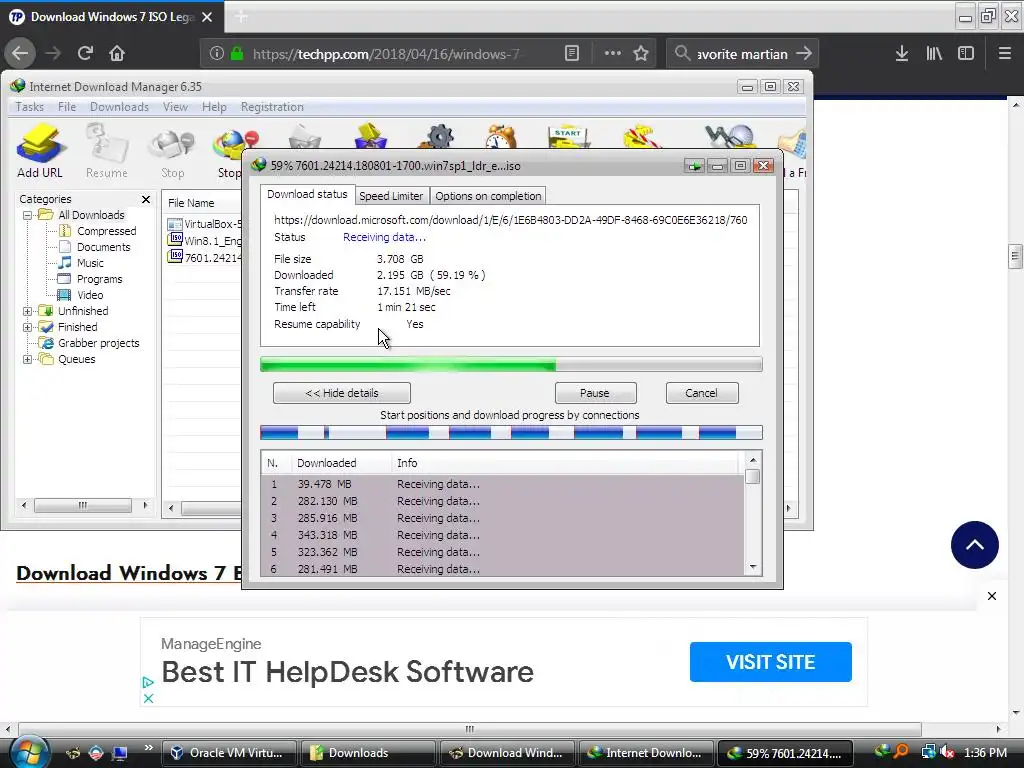Screen dimensions: 1024x768
Task: Switch to Options on completion tab
Action: coord(488,196)
